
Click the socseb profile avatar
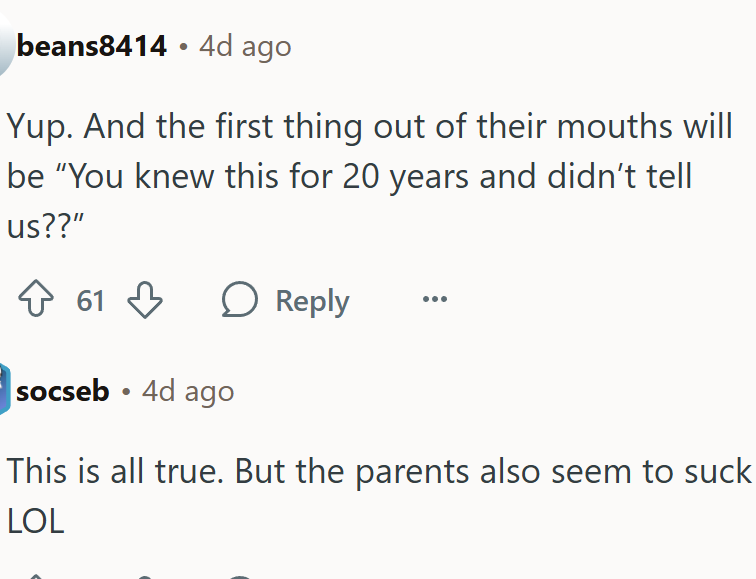5,390
